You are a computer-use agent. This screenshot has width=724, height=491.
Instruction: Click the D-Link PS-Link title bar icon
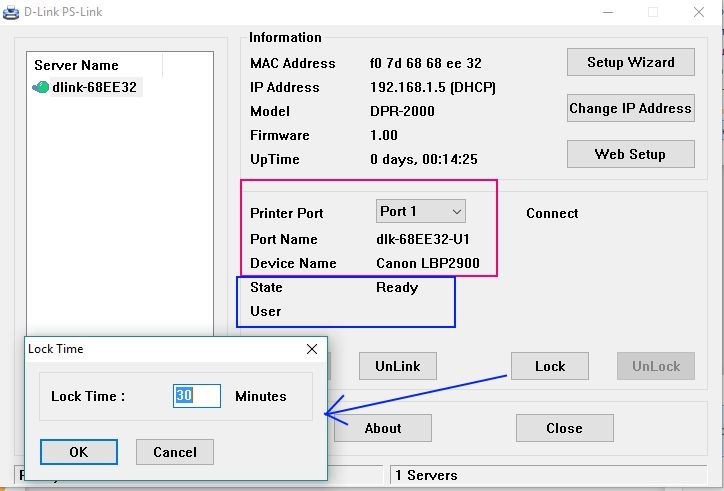pos(8,11)
